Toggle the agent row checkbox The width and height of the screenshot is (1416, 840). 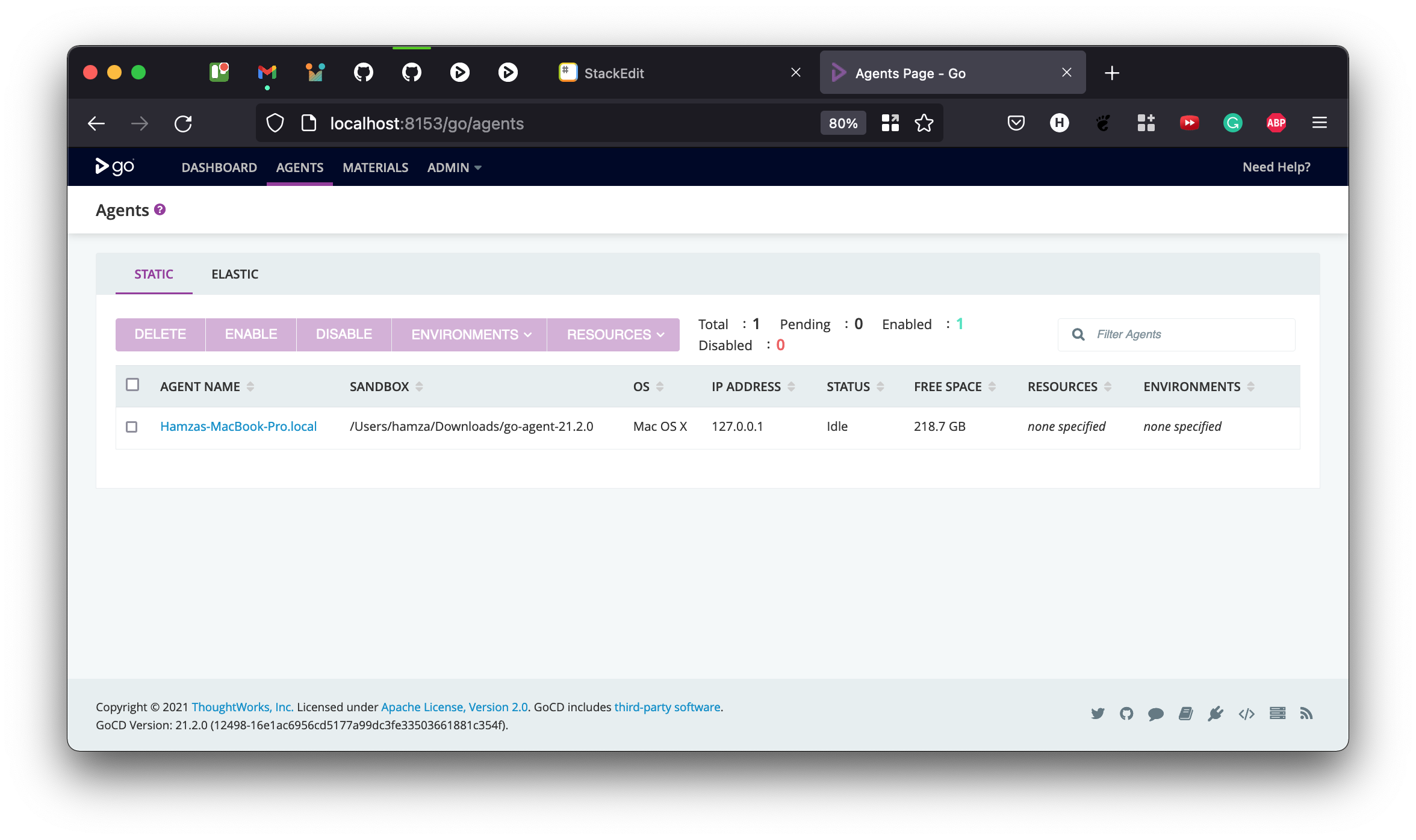132,426
